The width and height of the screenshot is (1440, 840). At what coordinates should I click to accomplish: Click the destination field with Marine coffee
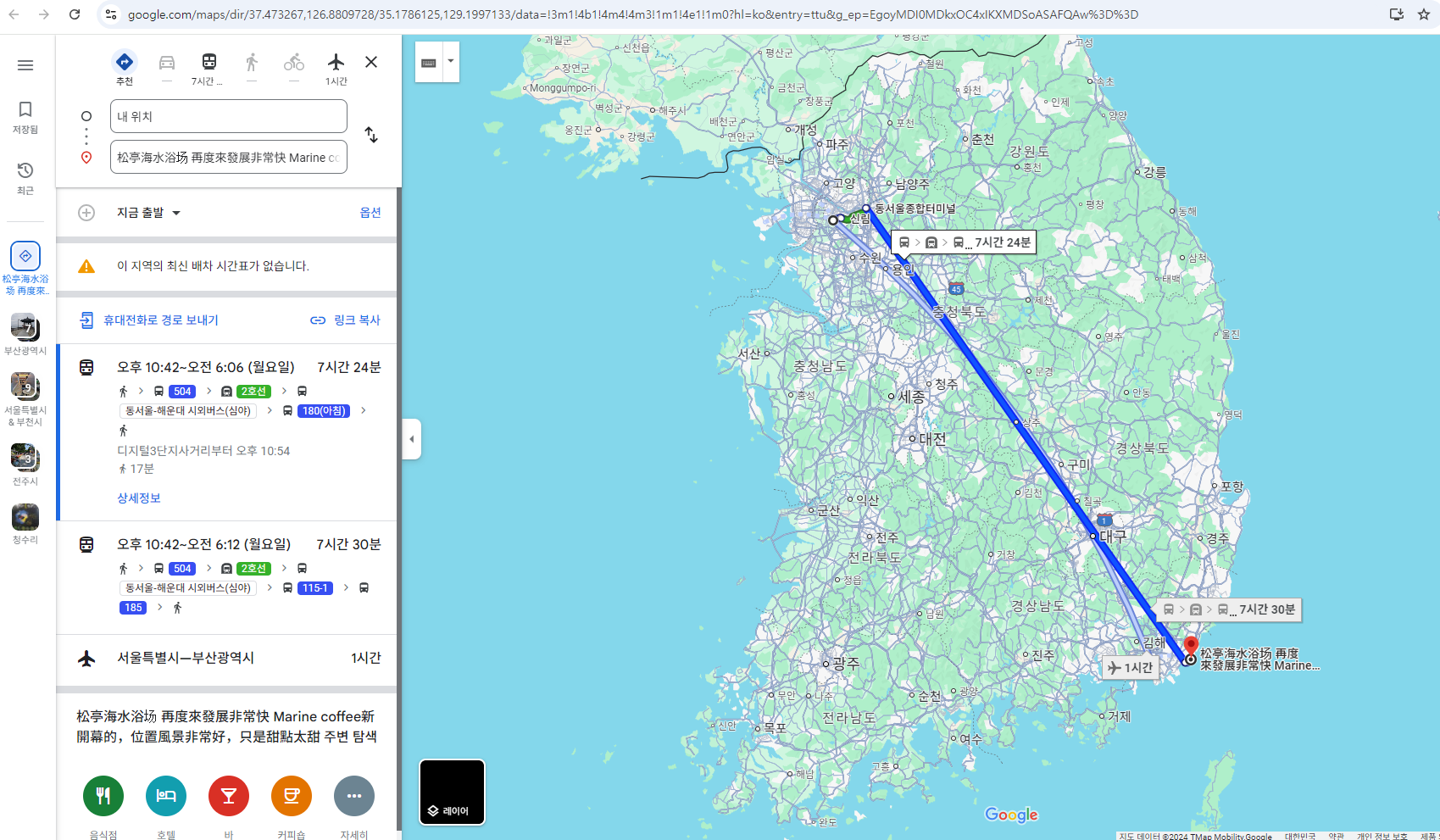(x=229, y=157)
